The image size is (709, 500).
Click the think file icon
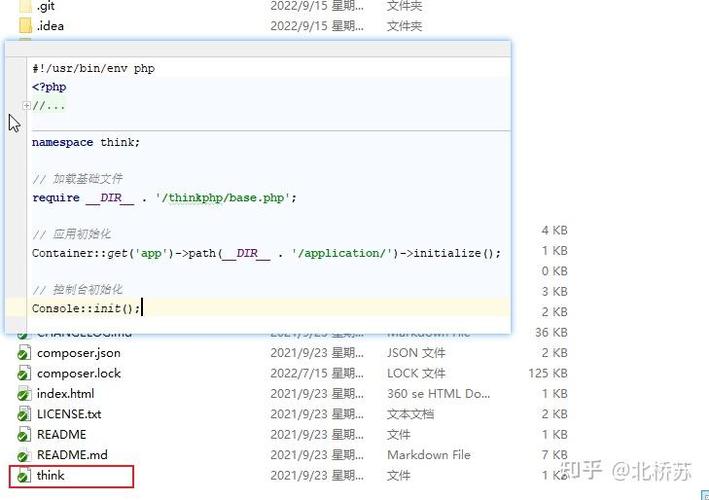click(x=24, y=476)
